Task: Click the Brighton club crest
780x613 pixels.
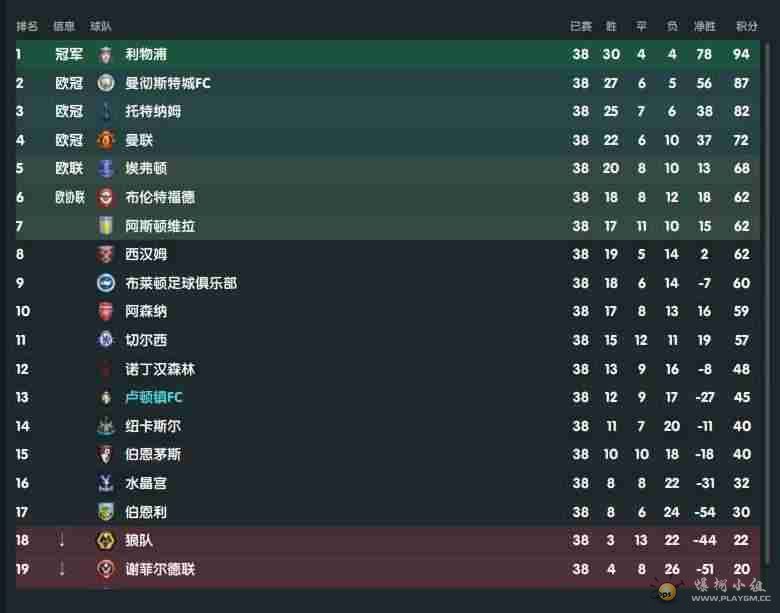Action: [105, 283]
